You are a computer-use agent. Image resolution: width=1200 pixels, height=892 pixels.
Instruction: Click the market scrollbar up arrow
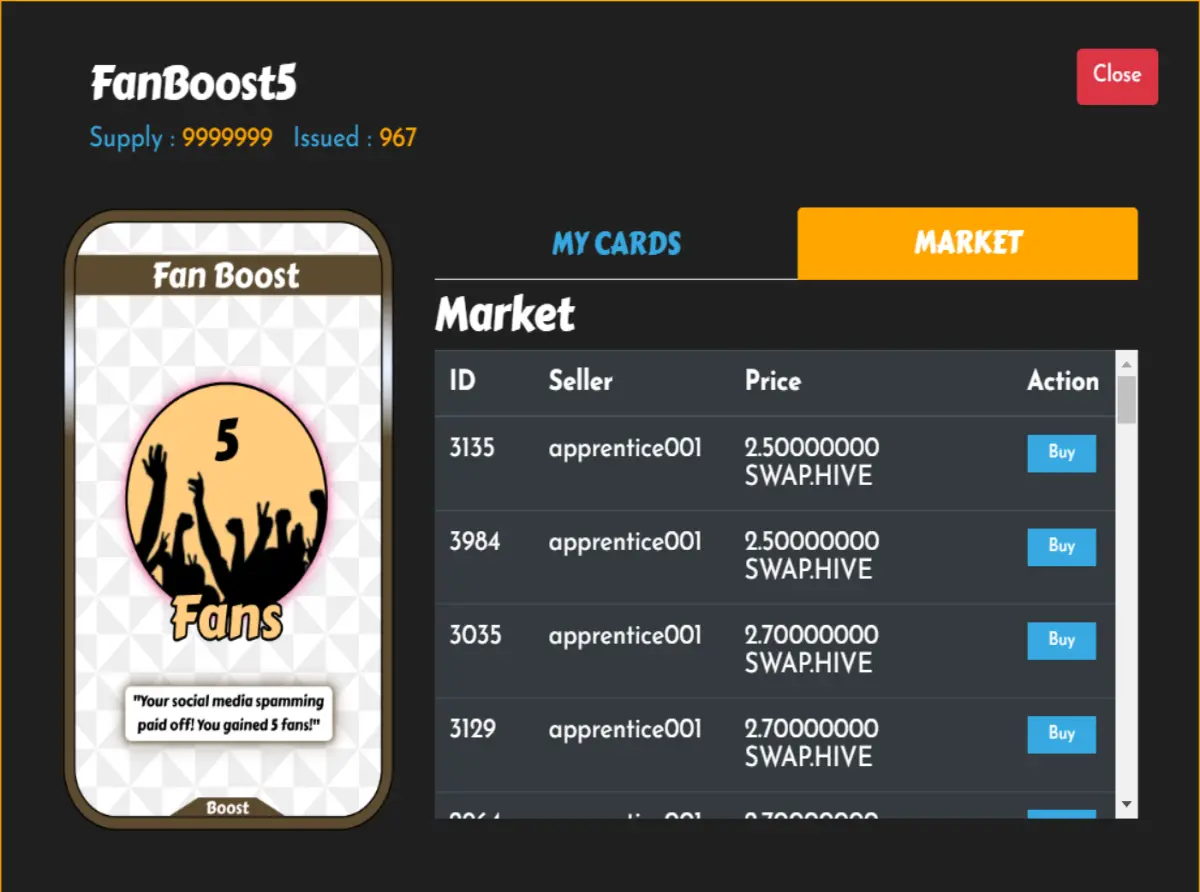pos(1127,363)
